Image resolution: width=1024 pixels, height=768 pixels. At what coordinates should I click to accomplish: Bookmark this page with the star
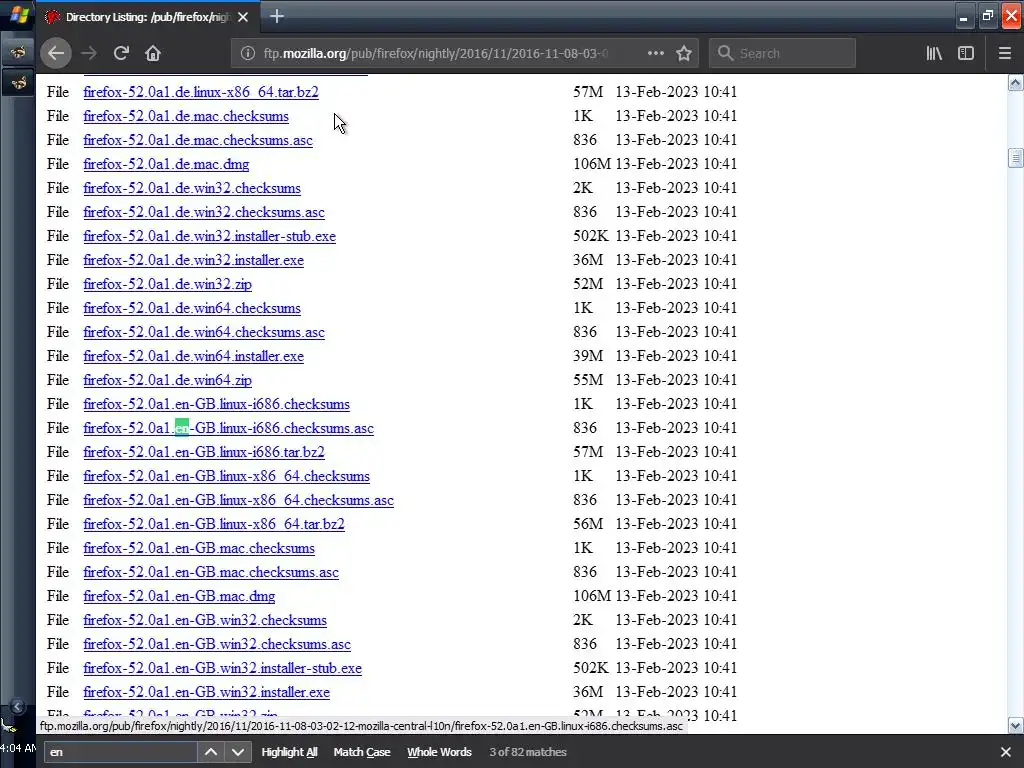coord(684,53)
